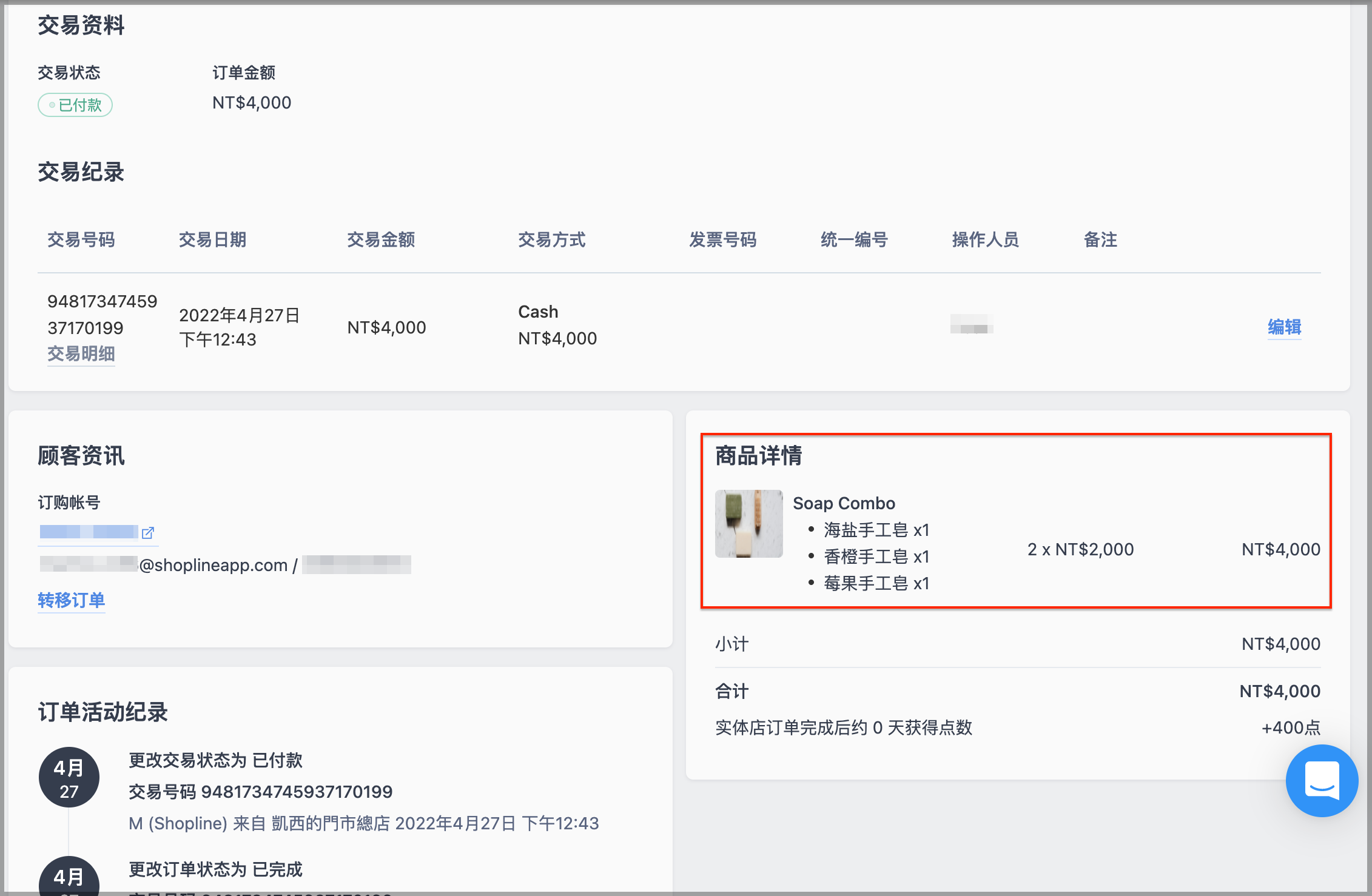Select the 操作人员 column header
1372x896 pixels.
pos(985,239)
